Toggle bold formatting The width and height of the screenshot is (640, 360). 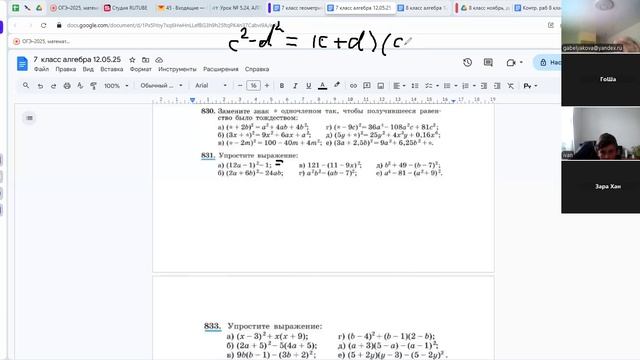click(x=281, y=86)
